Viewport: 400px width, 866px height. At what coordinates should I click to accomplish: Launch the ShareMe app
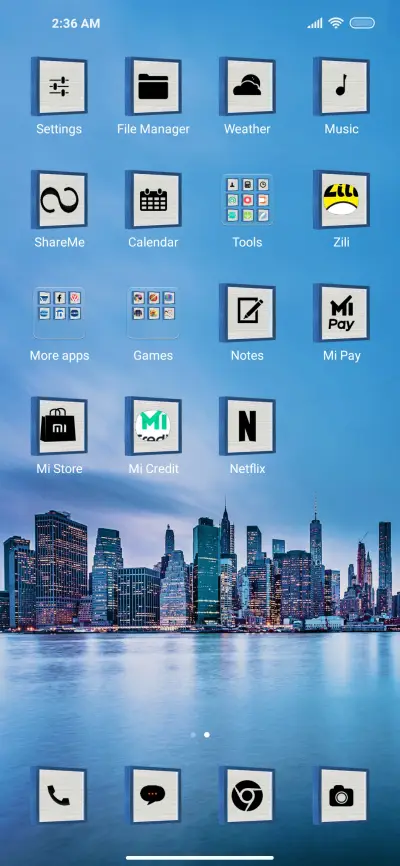point(59,200)
